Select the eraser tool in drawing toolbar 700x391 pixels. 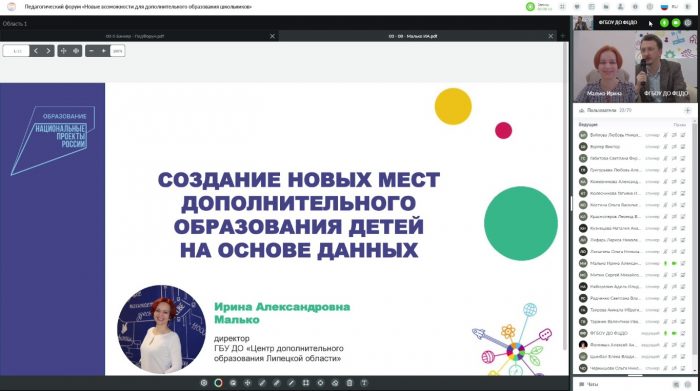pos(335,383)
